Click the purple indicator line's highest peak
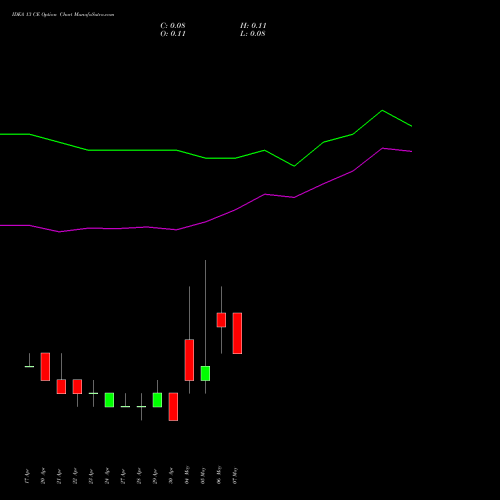500x500 pixels. [383, 148]
